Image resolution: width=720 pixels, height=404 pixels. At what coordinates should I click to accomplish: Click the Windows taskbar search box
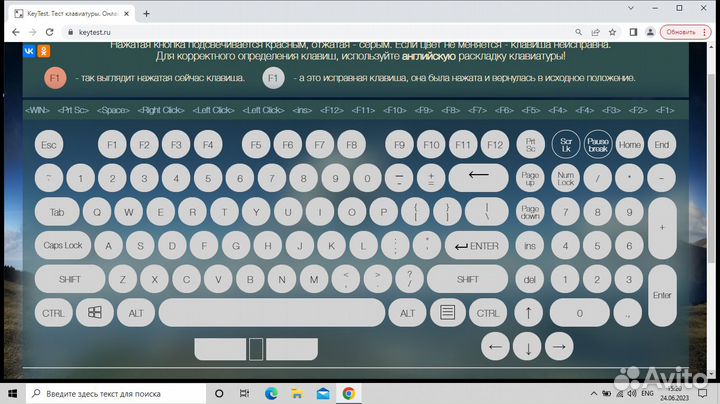coord(110,394)
